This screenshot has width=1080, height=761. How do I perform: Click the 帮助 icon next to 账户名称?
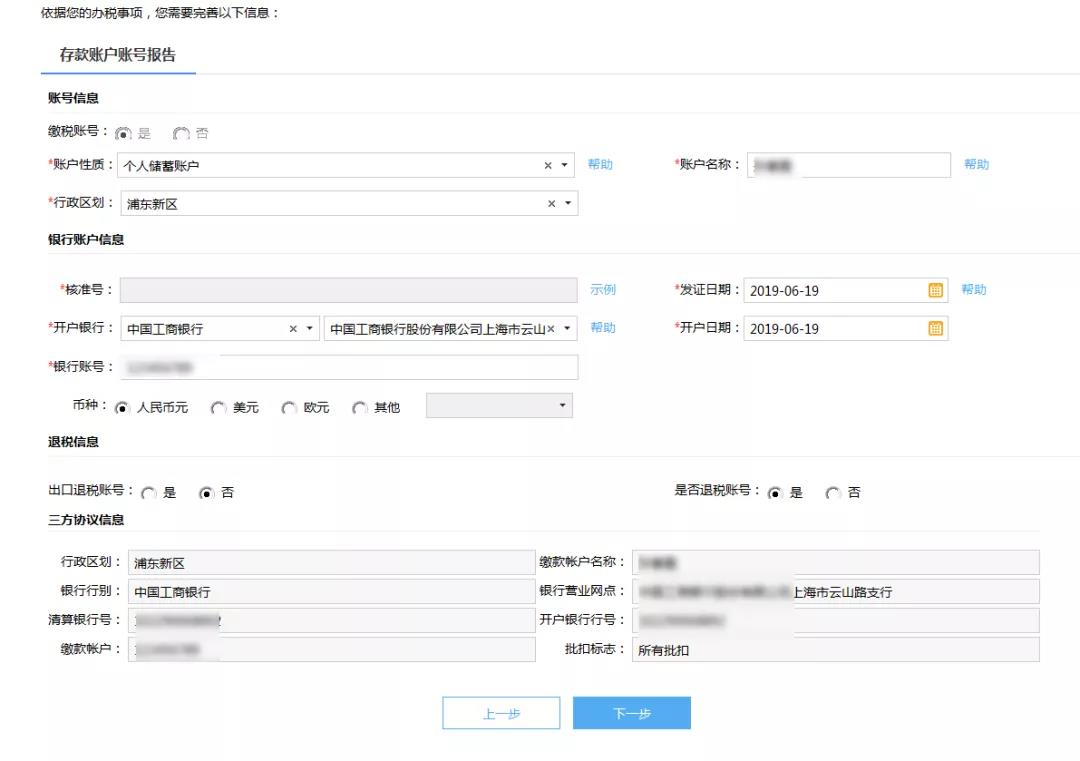coord(976,164)
